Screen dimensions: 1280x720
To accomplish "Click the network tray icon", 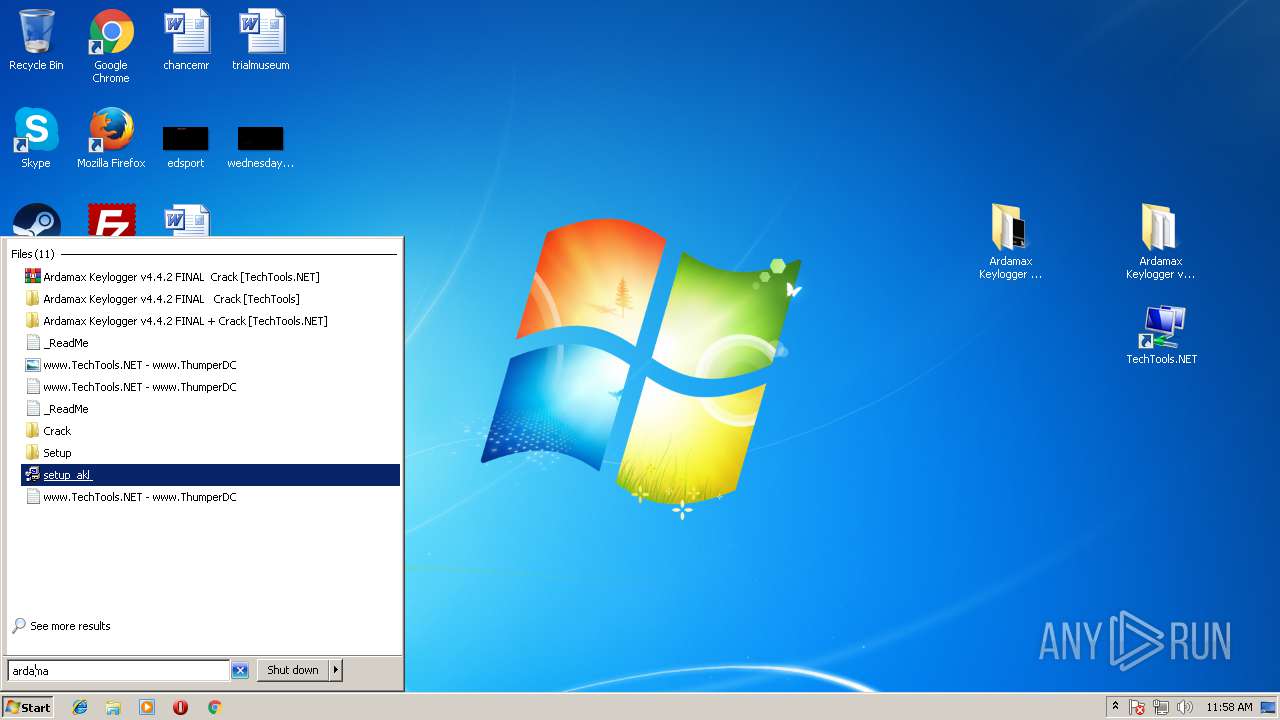I will point(1161,707).
